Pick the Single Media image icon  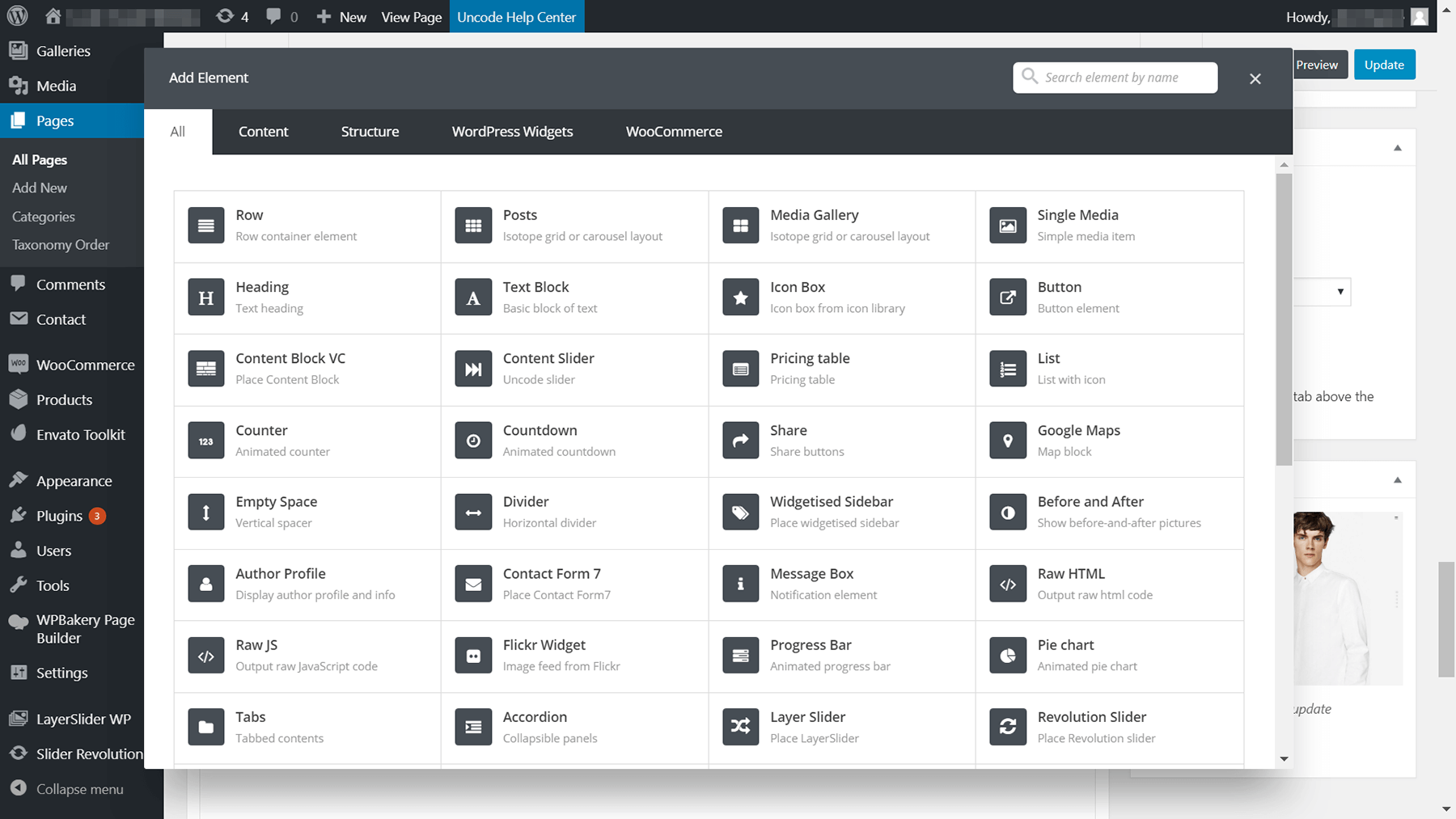(x=1008, y=226)
